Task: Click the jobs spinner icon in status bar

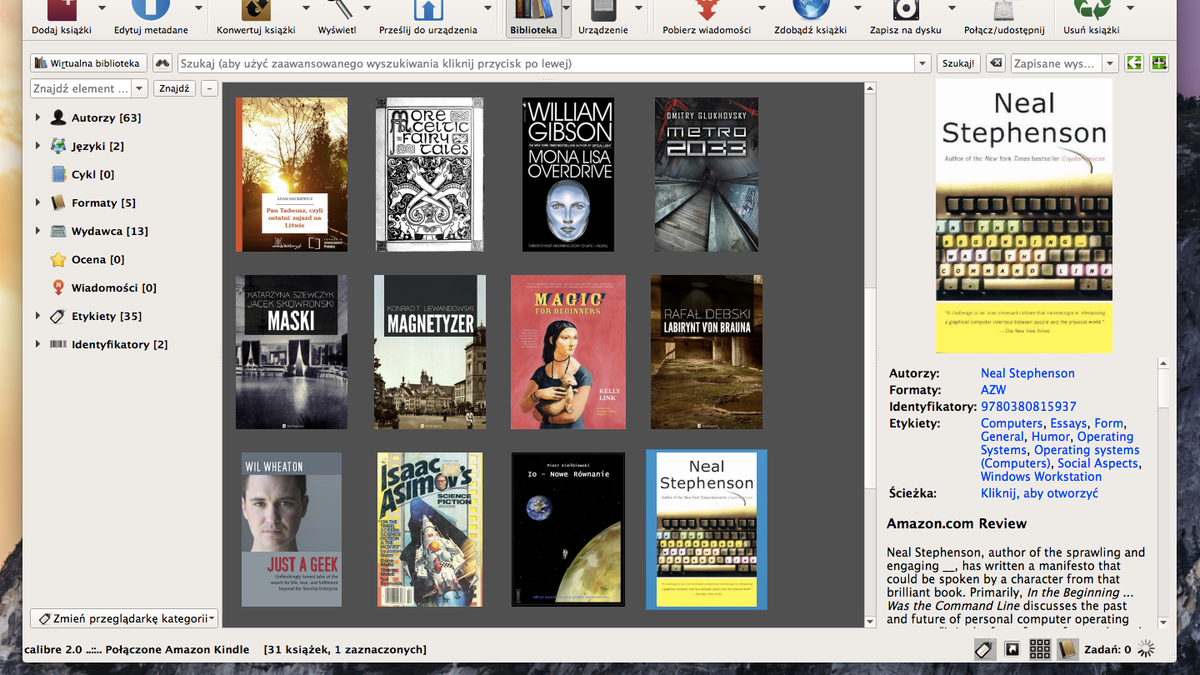Action: (1146, 649)
